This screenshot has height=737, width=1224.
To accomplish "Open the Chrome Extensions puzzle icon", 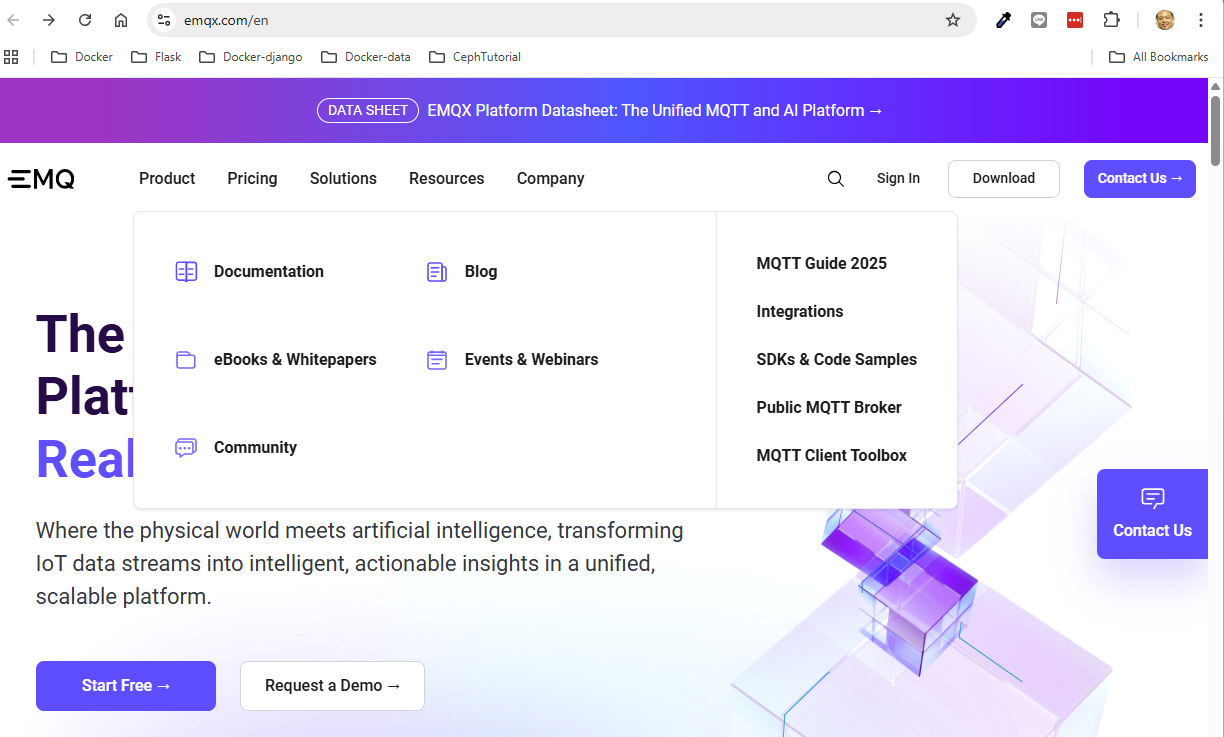I will (x=1111, y=20).
